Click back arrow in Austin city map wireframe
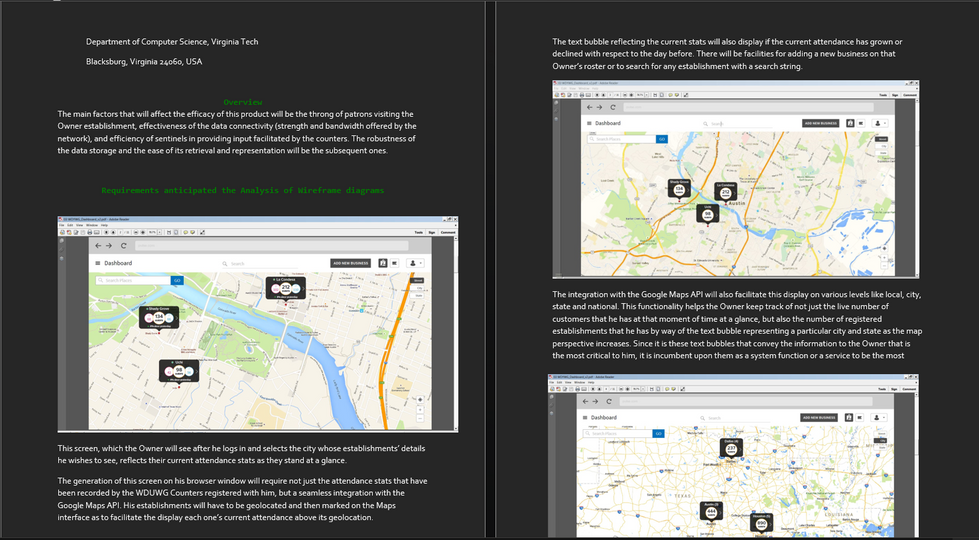This screenshot has width=979, height=540. coord(589,107)
